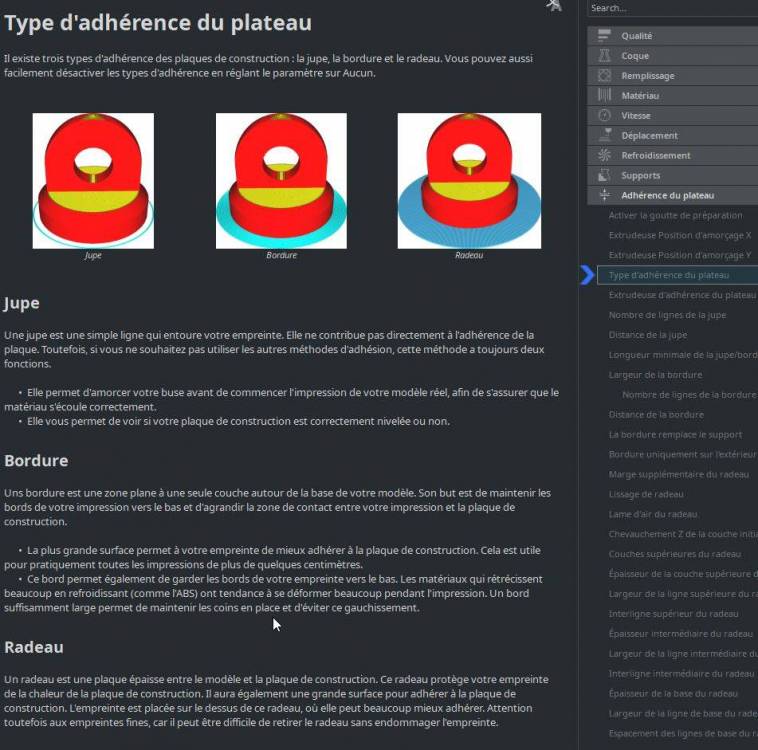Viewport: 758px width, 750px height.
Task: Click the Matériau category icon
Action: (604, 95)
